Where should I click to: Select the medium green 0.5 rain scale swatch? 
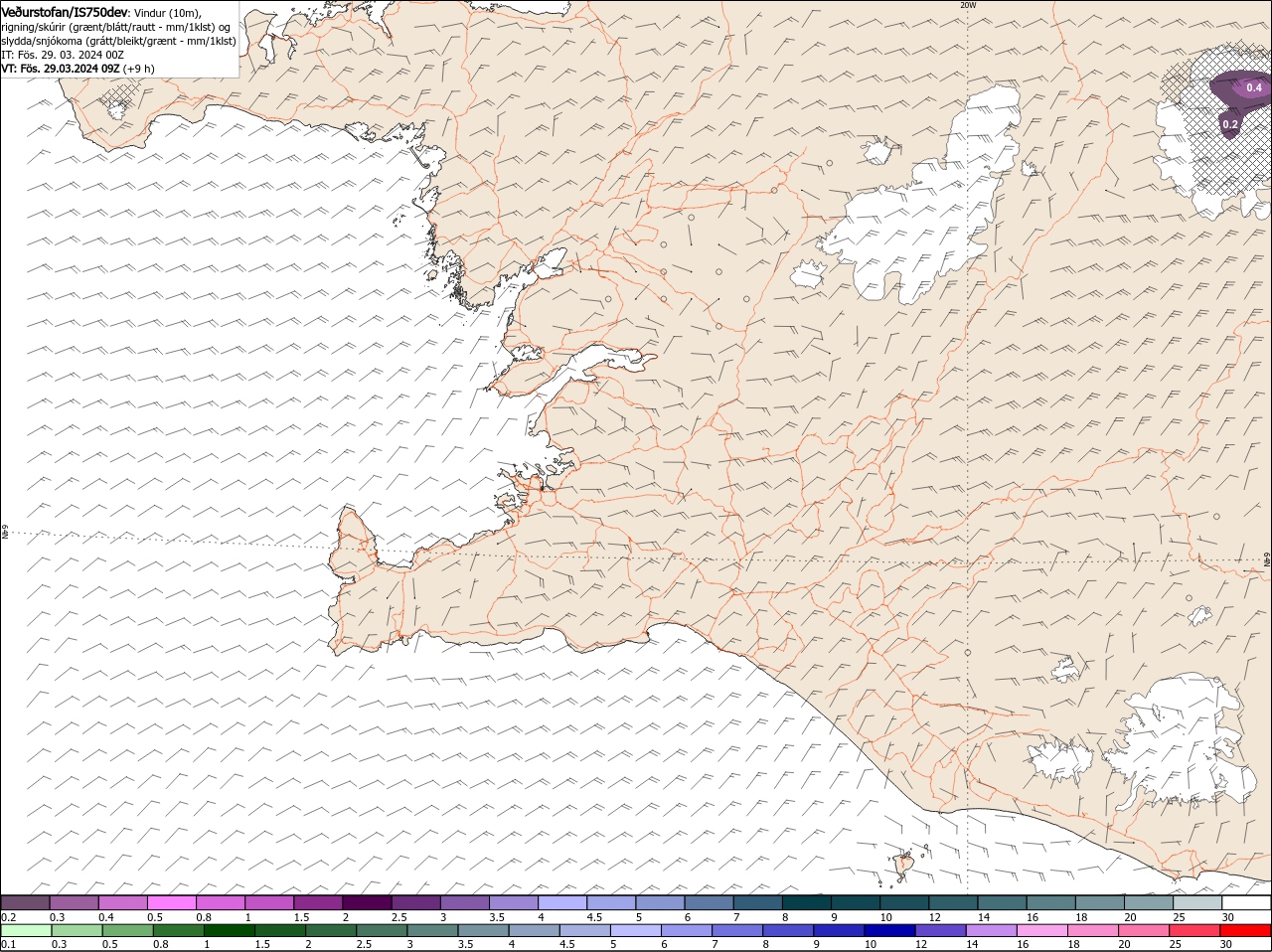[128, 931]
